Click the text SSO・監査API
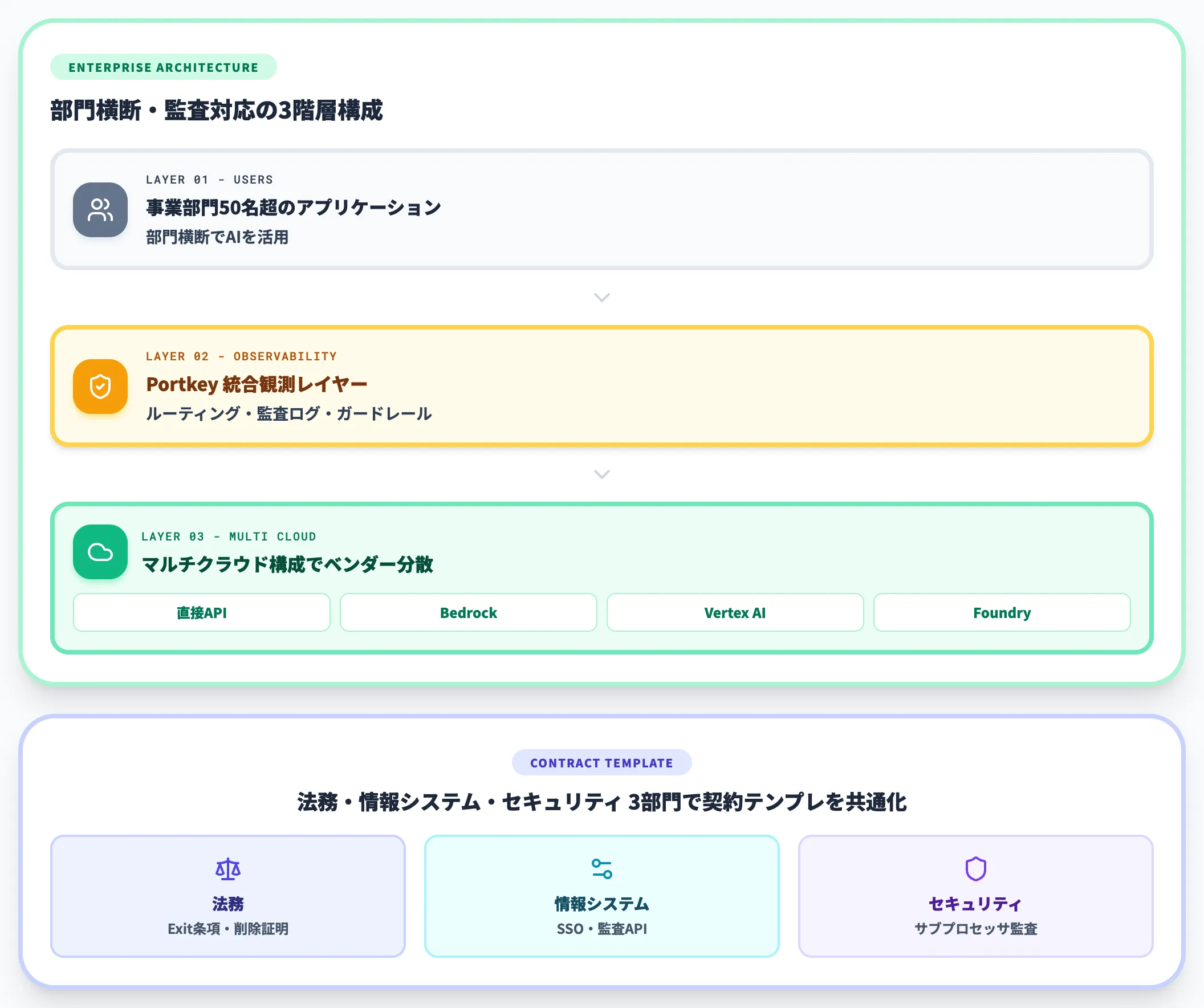Viewport: 1204px width, 1008px height. pyautogui.click(x=602, y=928)
